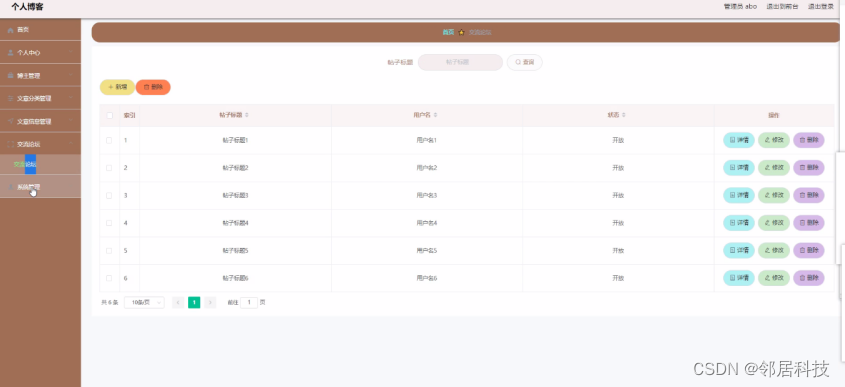This screenshot has height=387, width=845.
Task: Click the icon beside 博主管理 in sidebar
Action: pos(10,76)
